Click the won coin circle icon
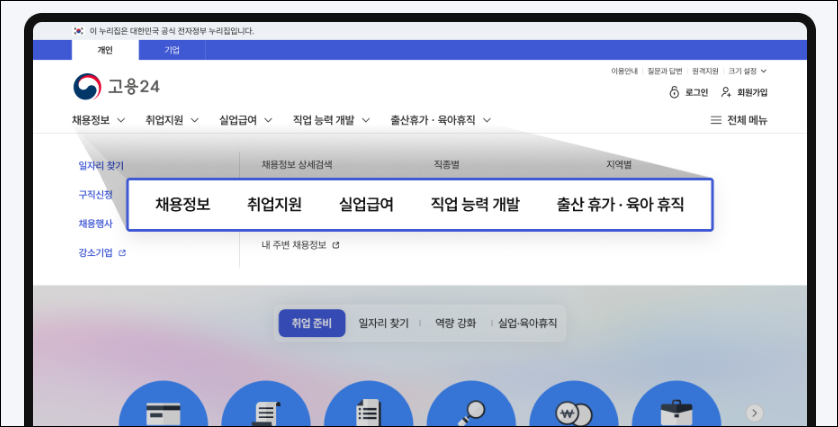Screen dimensions: 838x427 pos(573,403)
